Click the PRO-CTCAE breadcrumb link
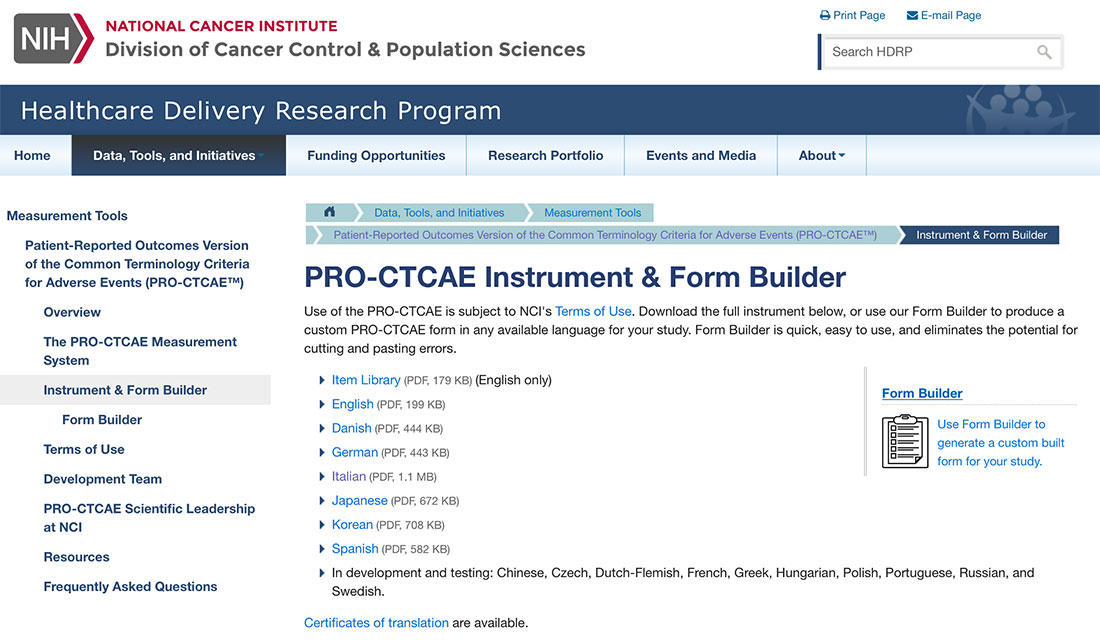 point(605,235)
